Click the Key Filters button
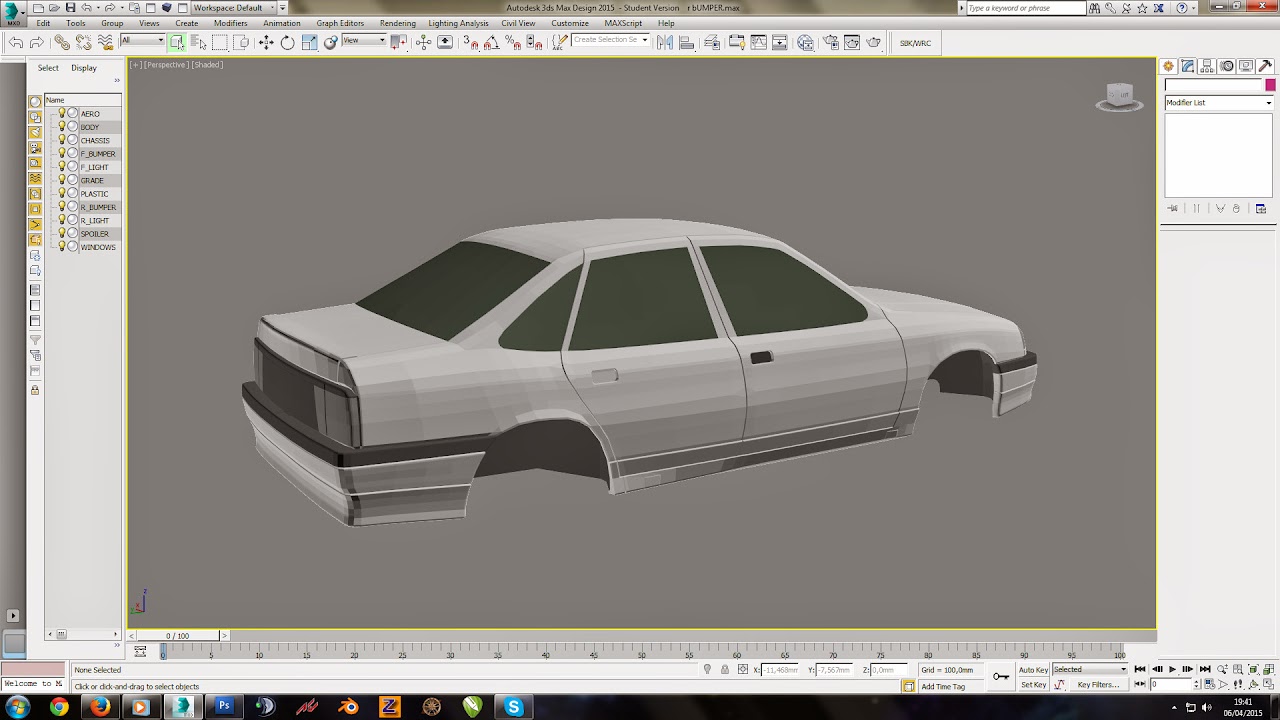The height and width of the screenshot is (720, 1280). (1097, 685)
